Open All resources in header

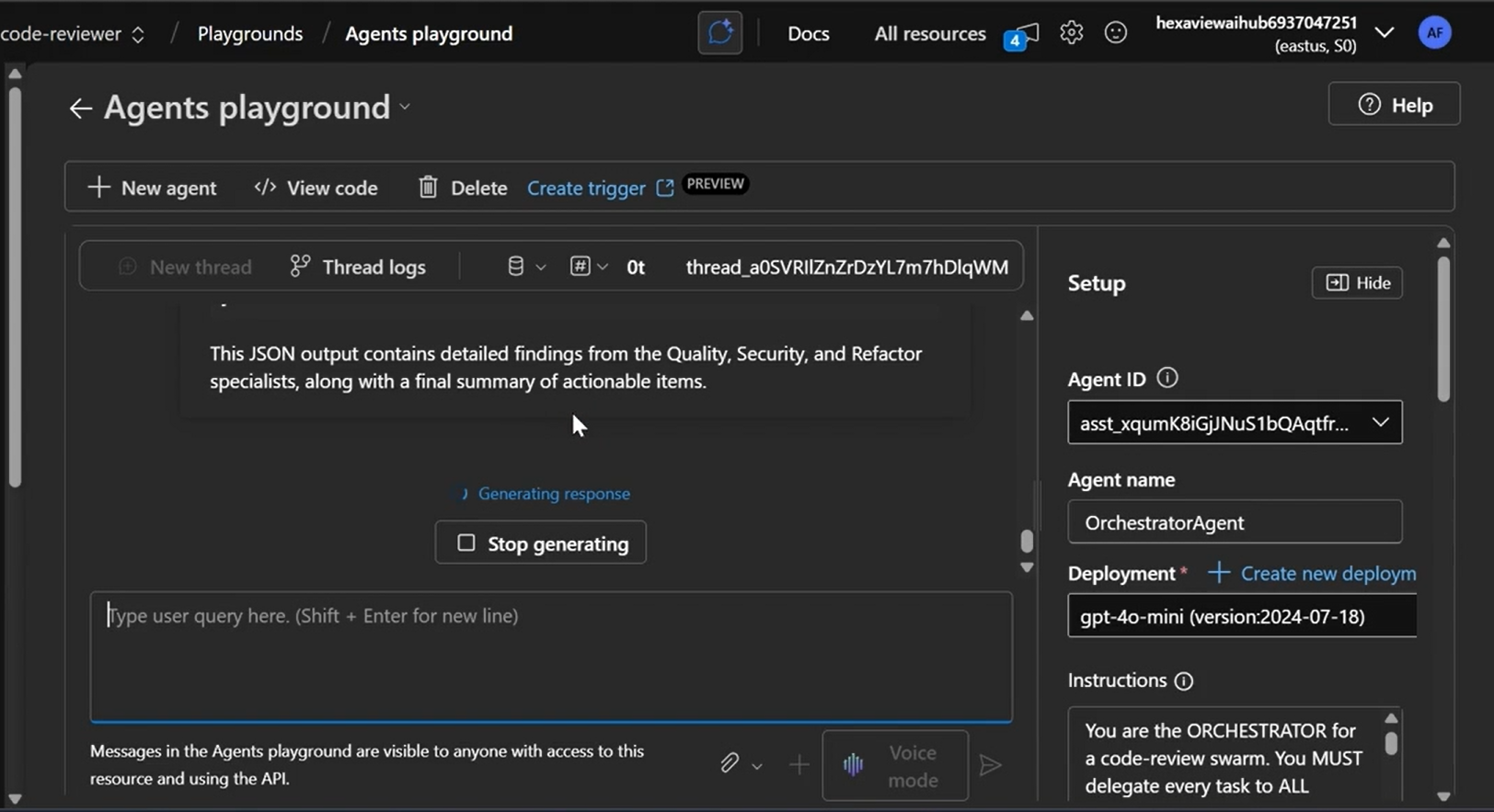pyautogui.click(x=930, y=34)
